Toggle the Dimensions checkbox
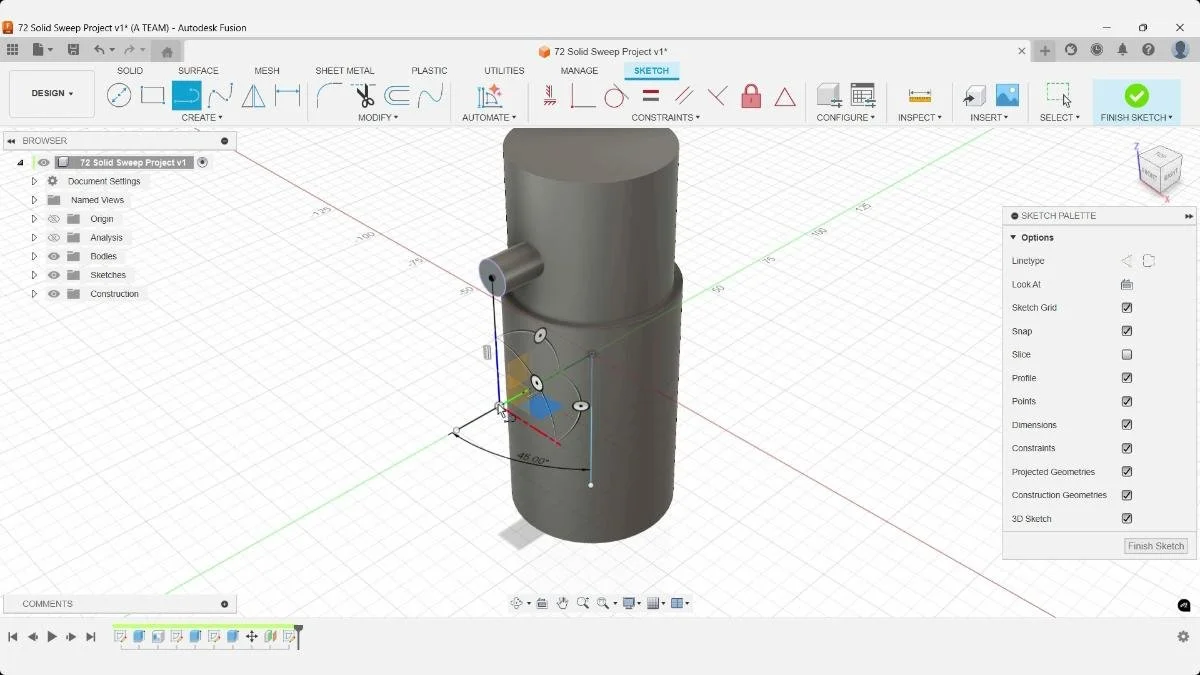 (1127, 425)
